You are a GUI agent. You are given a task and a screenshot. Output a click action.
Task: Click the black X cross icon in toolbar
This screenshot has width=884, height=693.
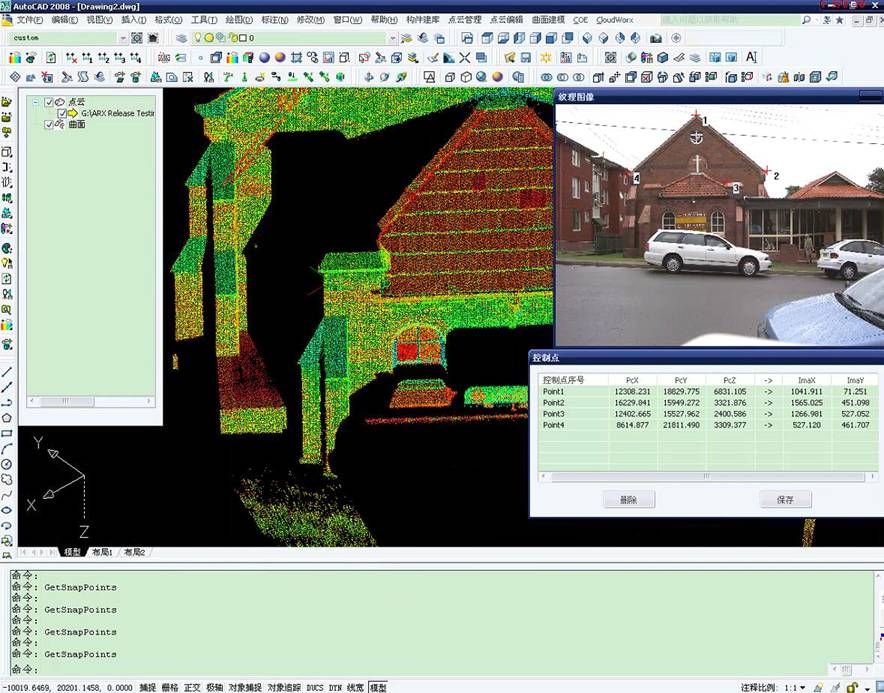tap(465, 58)
